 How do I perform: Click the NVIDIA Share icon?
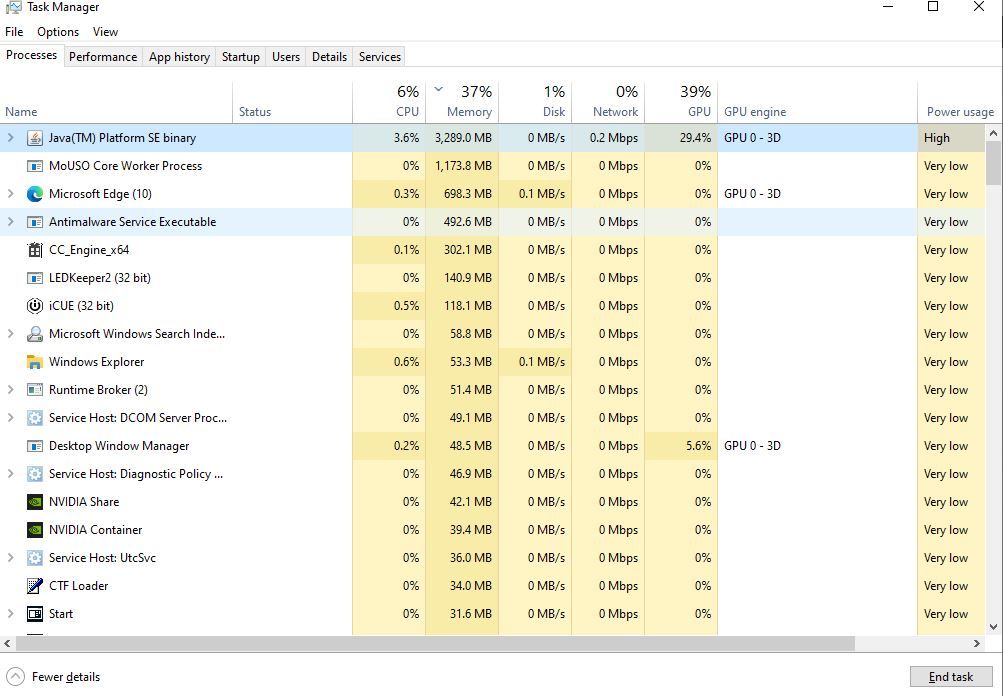tap(35, 502)
